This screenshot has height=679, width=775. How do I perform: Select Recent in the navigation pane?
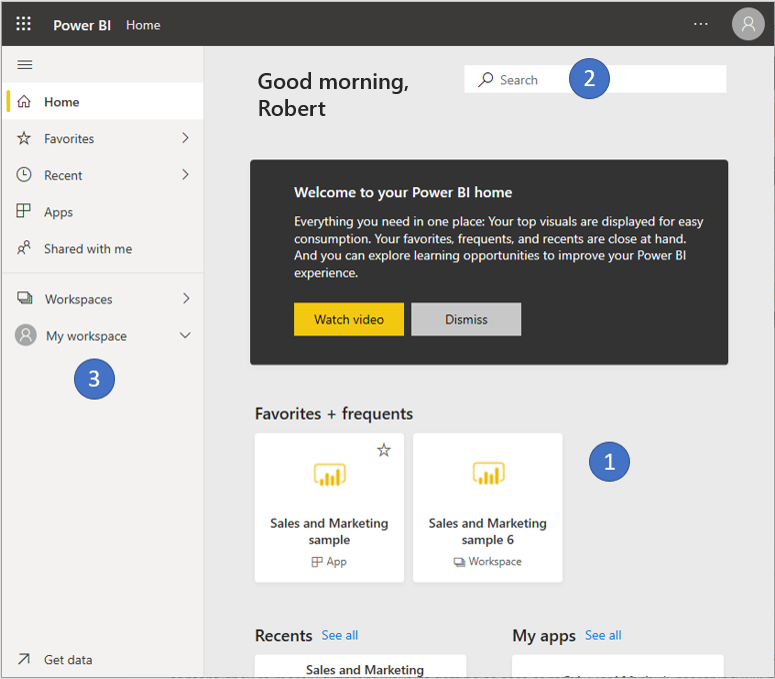[103, 175]
